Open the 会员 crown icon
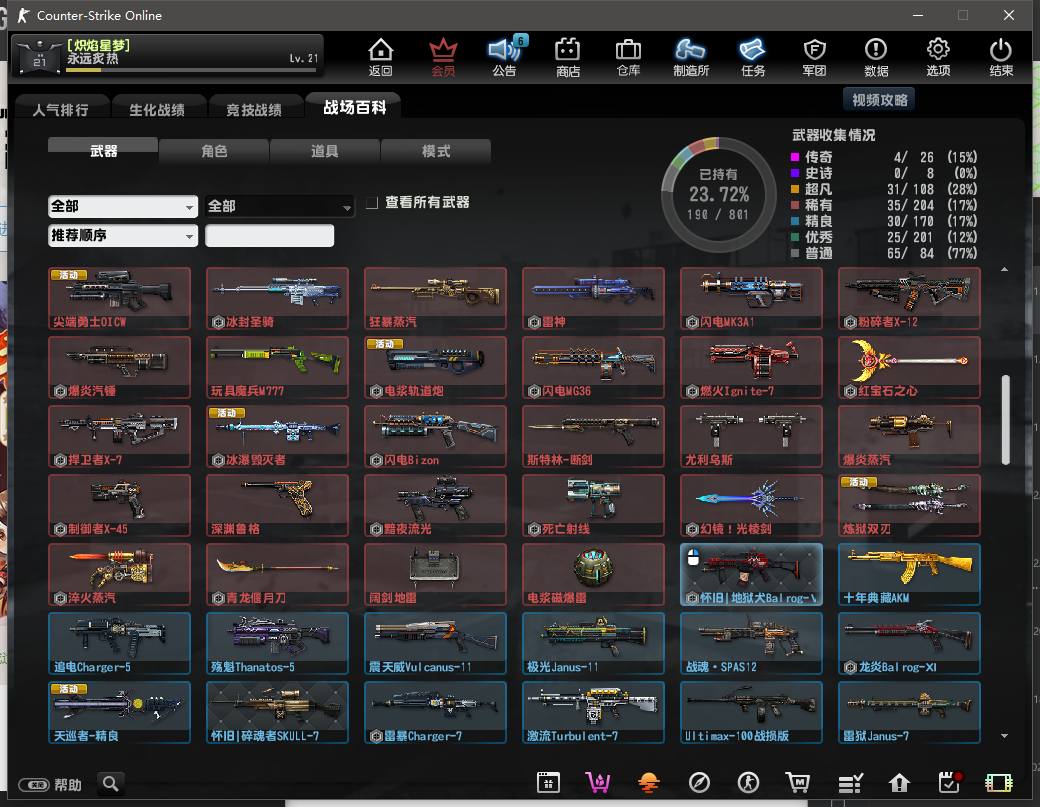This screenshot has height=807, width=1040. pos(442,57)
